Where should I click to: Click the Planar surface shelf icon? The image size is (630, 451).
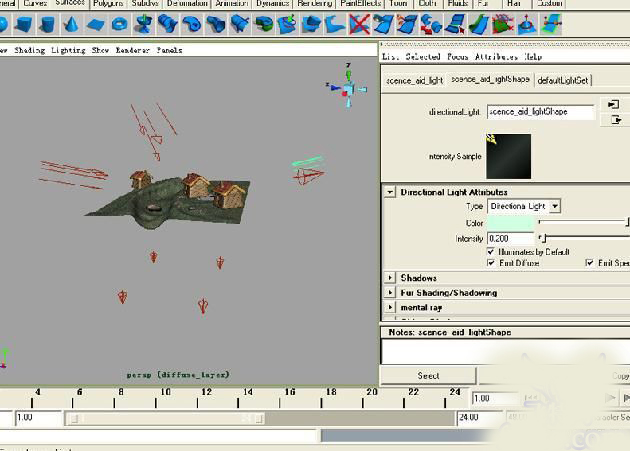[x=192, y=24]
